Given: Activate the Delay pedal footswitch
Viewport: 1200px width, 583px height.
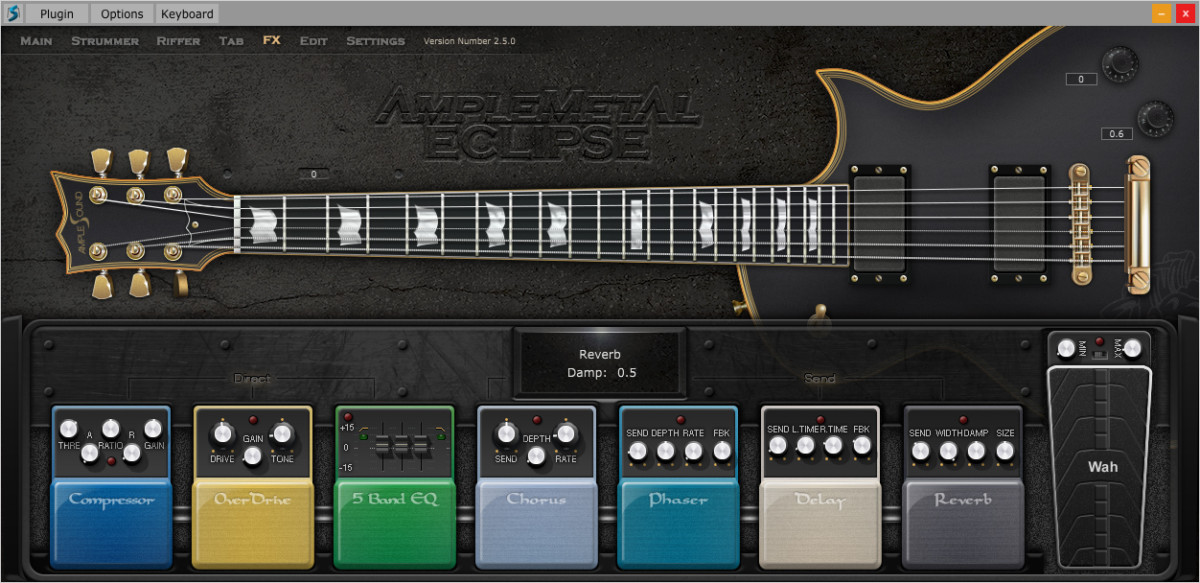Looking at the screenshot, I should (820, 520).
